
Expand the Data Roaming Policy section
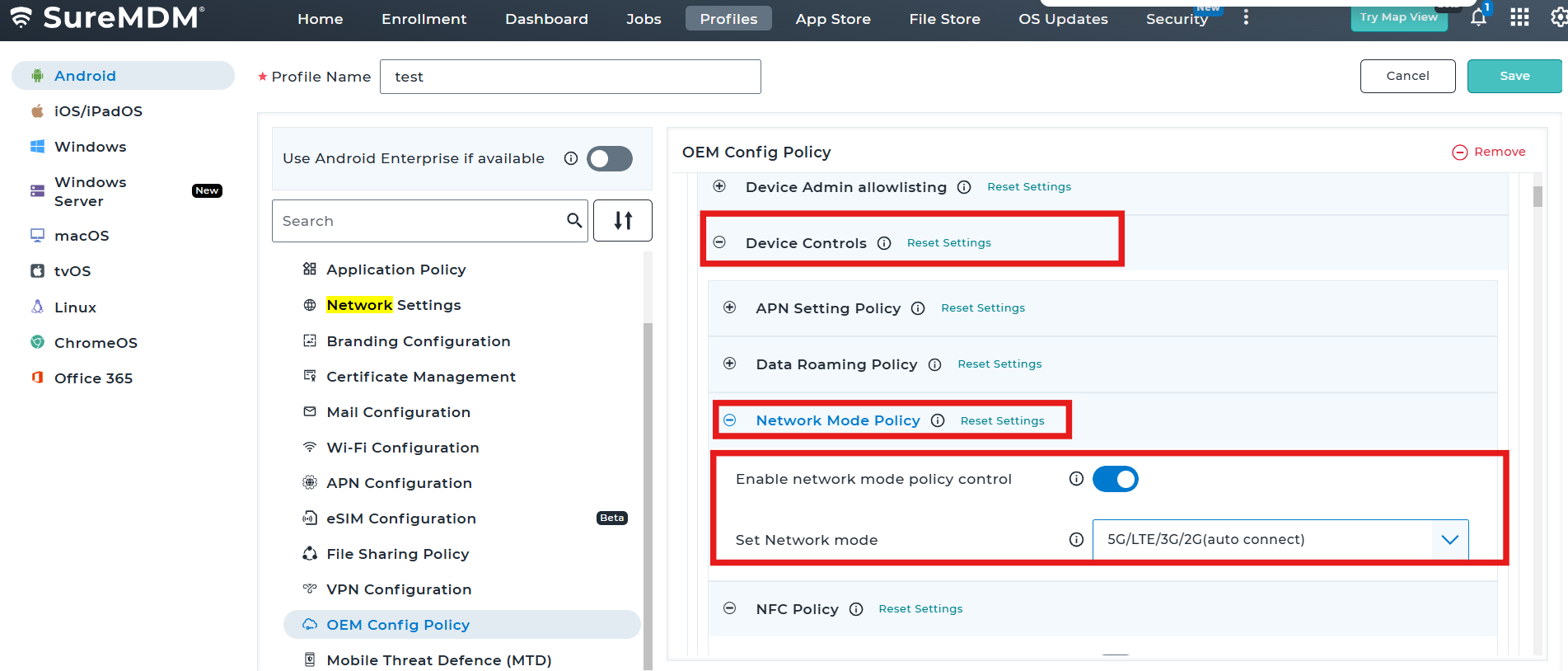(730, 364)
